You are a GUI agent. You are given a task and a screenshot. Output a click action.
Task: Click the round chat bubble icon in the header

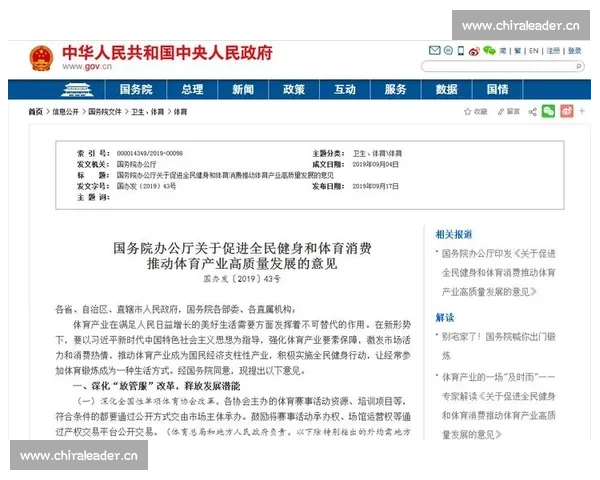click(448, 51)
